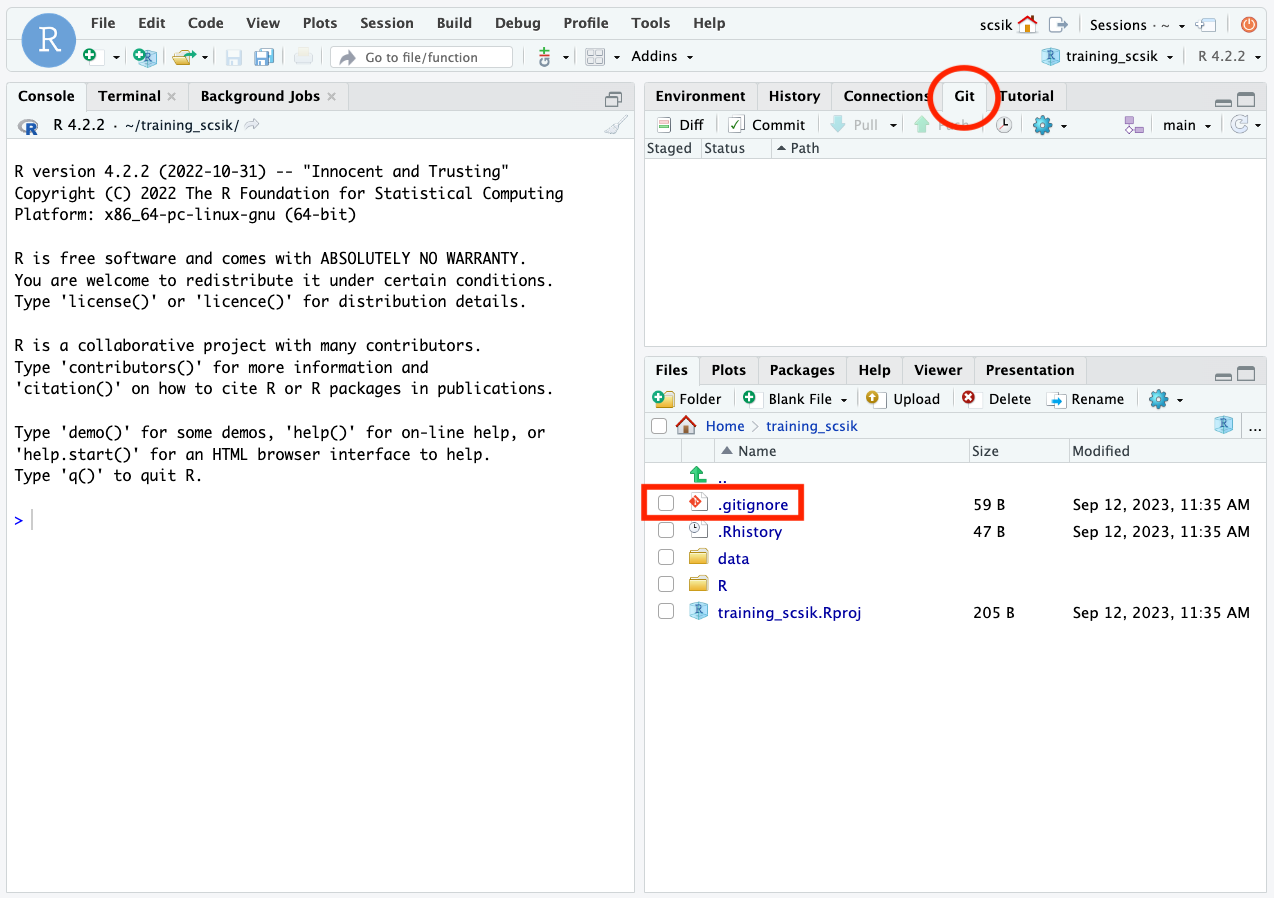This screenshot has width=1274, height=898.
Task: Click the Git history clock icon
Action: point(1003,125)
